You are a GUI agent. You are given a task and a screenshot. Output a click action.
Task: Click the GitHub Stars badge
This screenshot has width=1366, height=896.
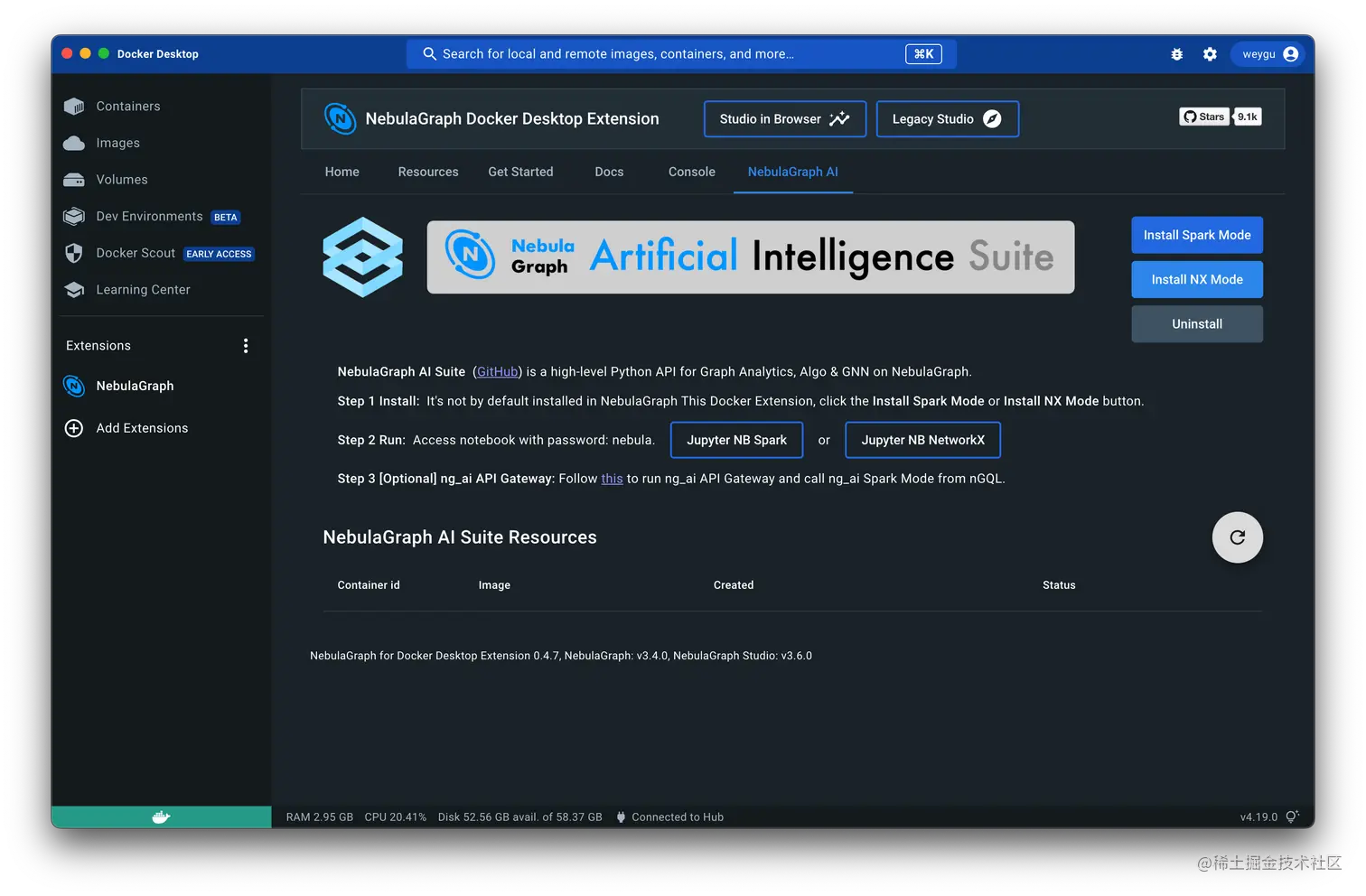[1204, 117]
